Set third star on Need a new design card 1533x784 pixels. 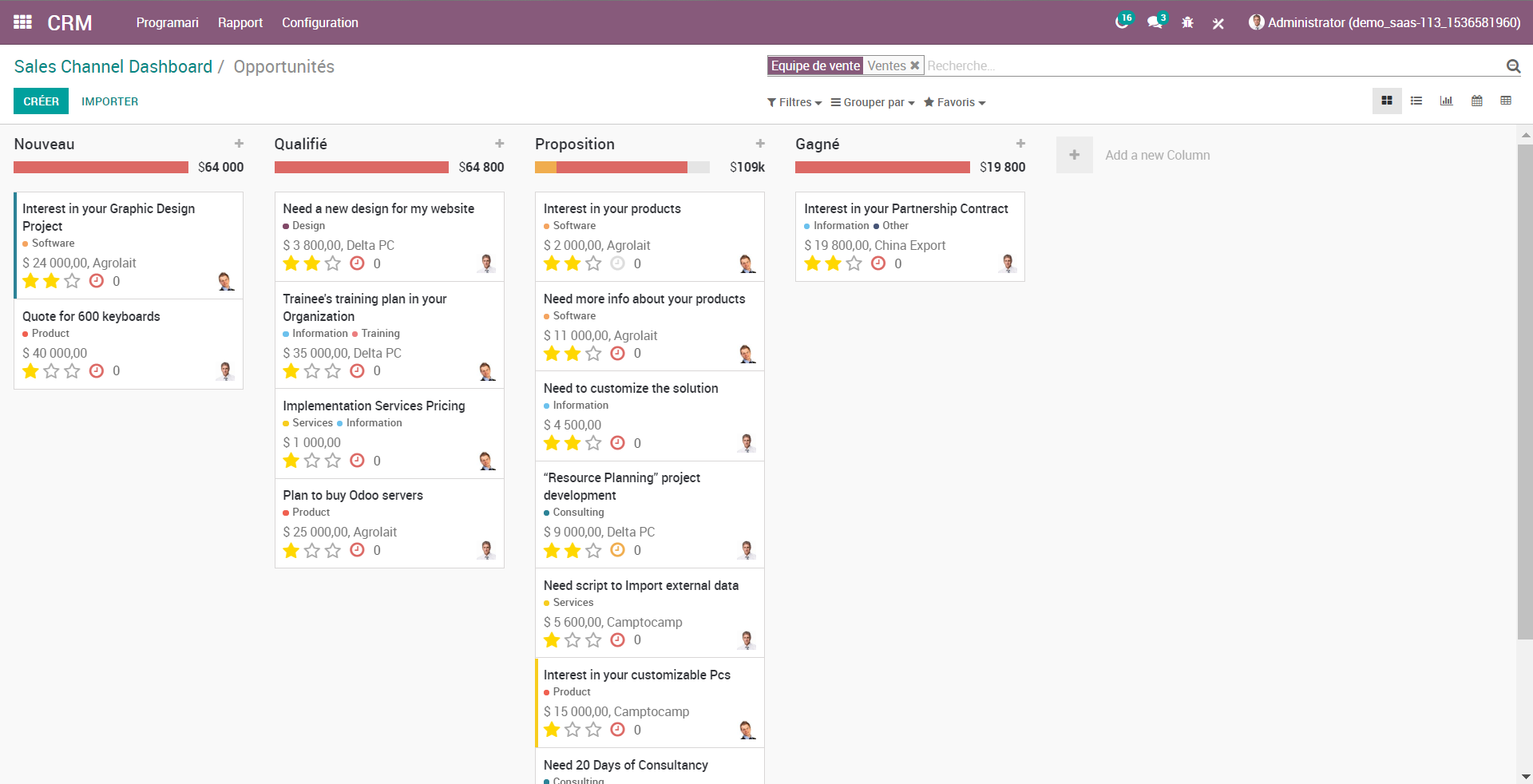[x=333, y=263]
